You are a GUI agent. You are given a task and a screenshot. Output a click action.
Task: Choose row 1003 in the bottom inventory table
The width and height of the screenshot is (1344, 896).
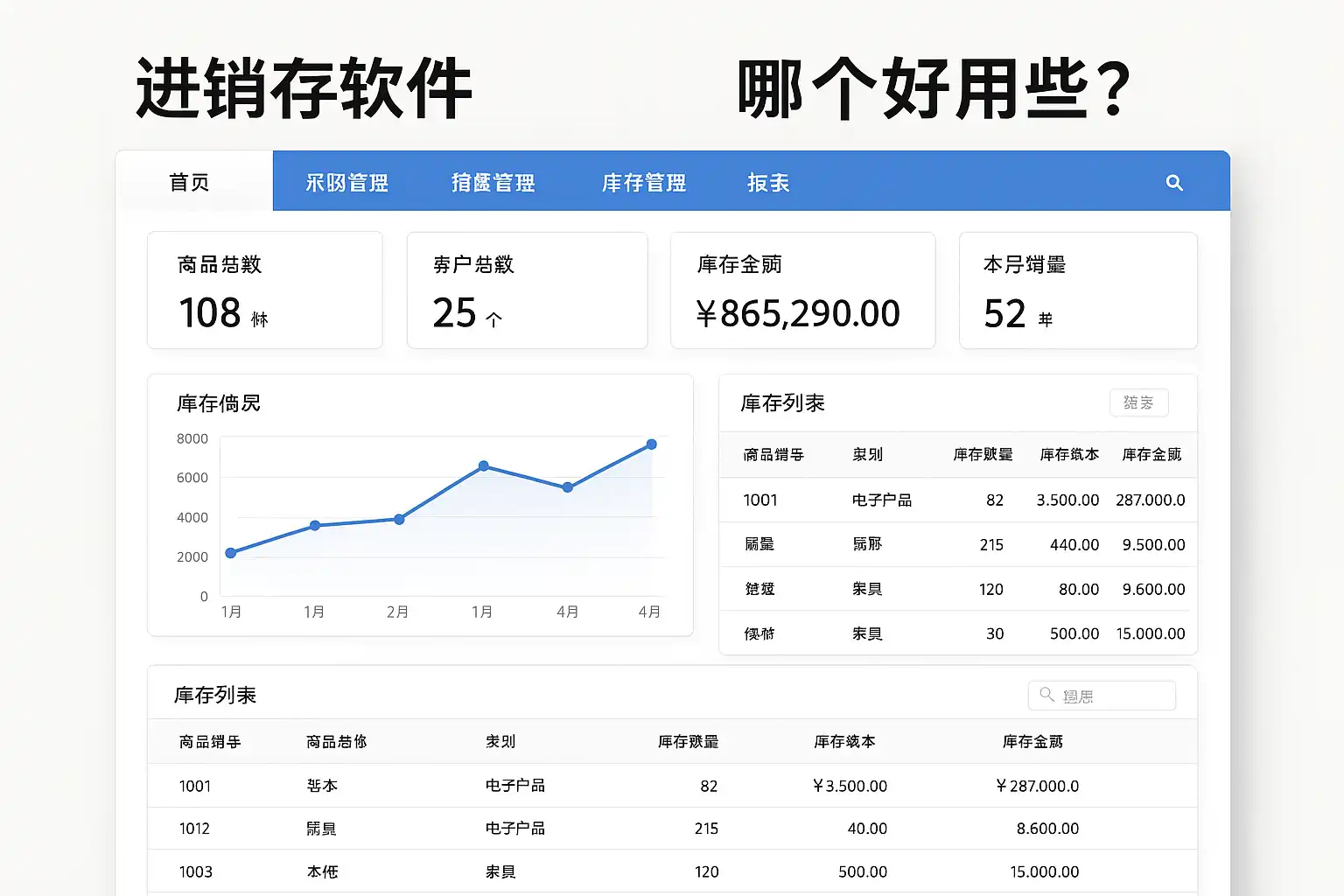672,871
